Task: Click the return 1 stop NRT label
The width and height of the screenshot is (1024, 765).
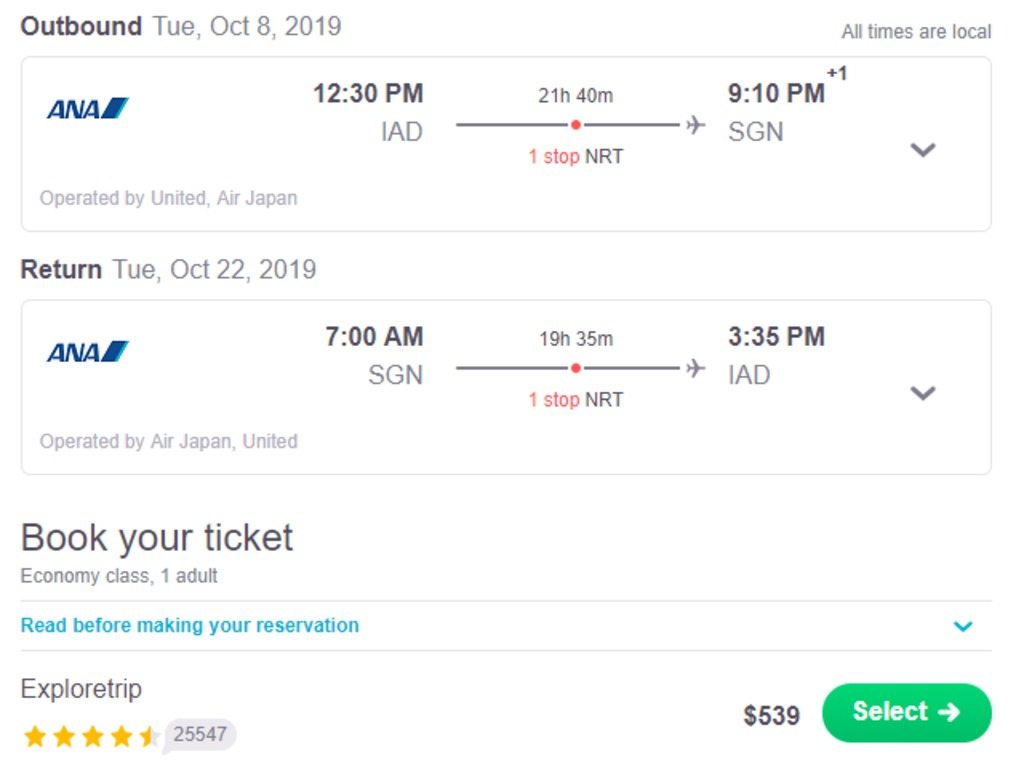Action: 575,400
